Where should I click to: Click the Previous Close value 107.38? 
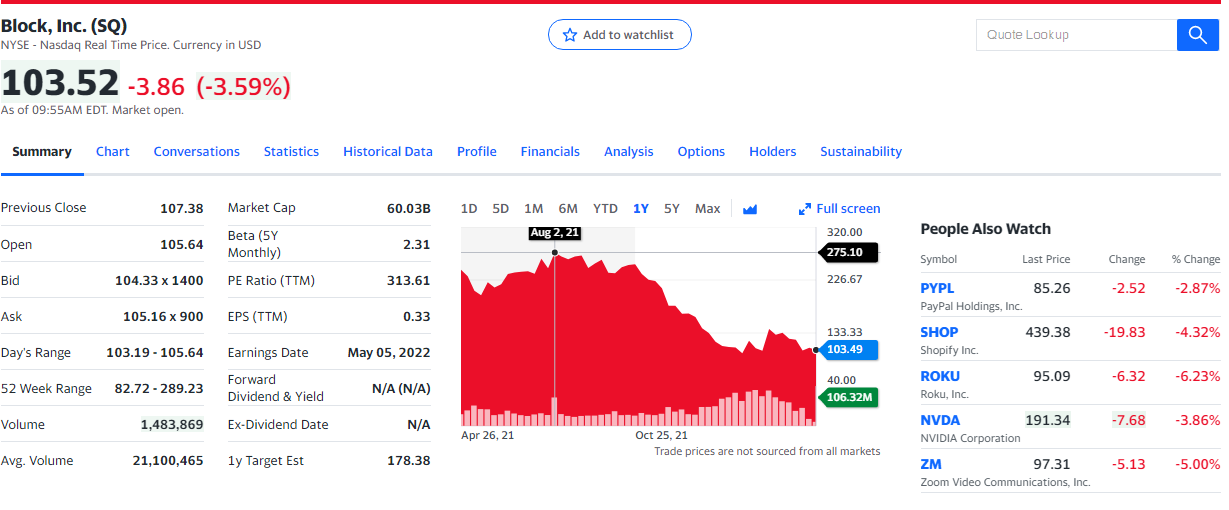[181, 208]
